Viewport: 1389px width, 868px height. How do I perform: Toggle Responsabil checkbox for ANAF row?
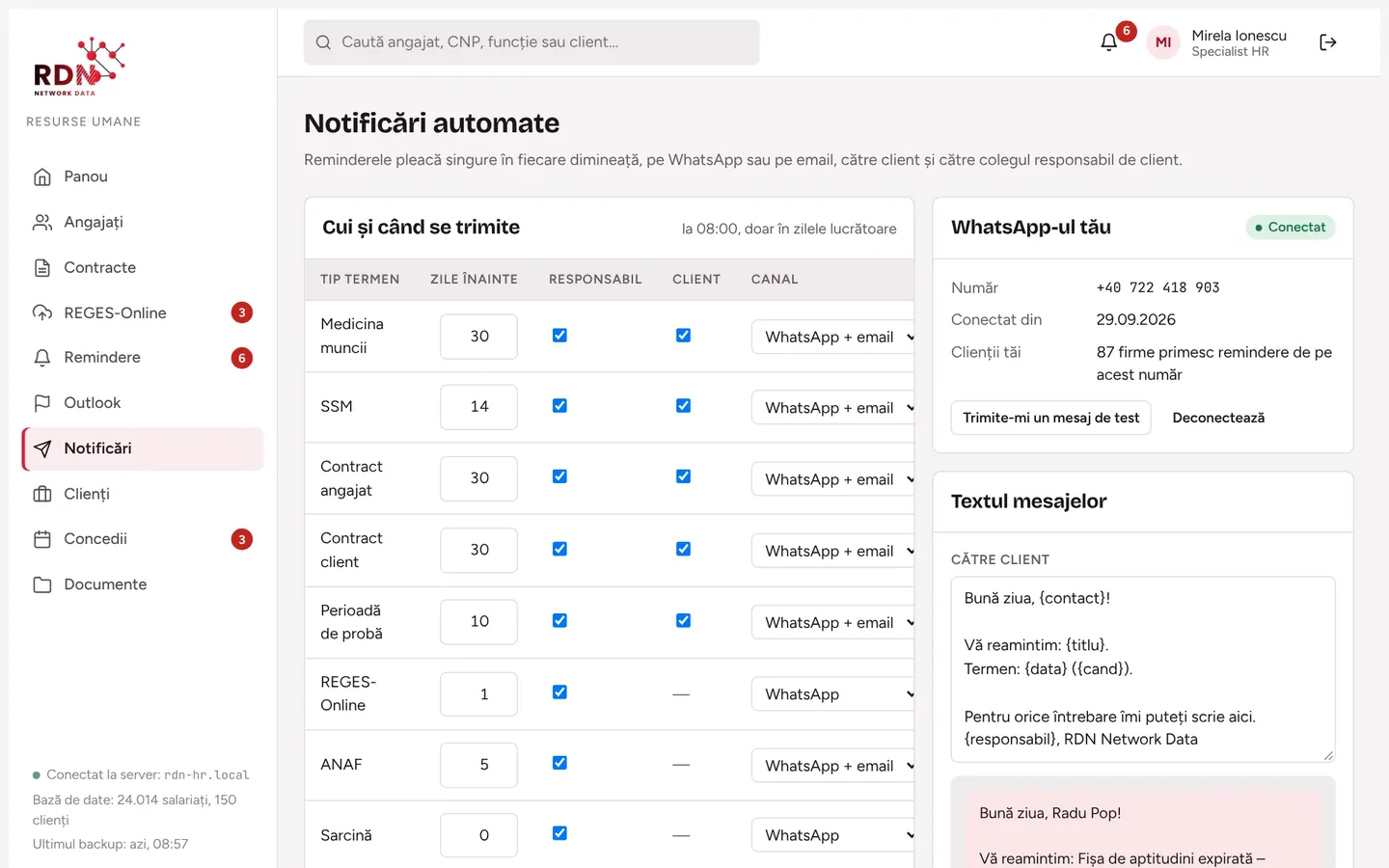coord(559,763)
